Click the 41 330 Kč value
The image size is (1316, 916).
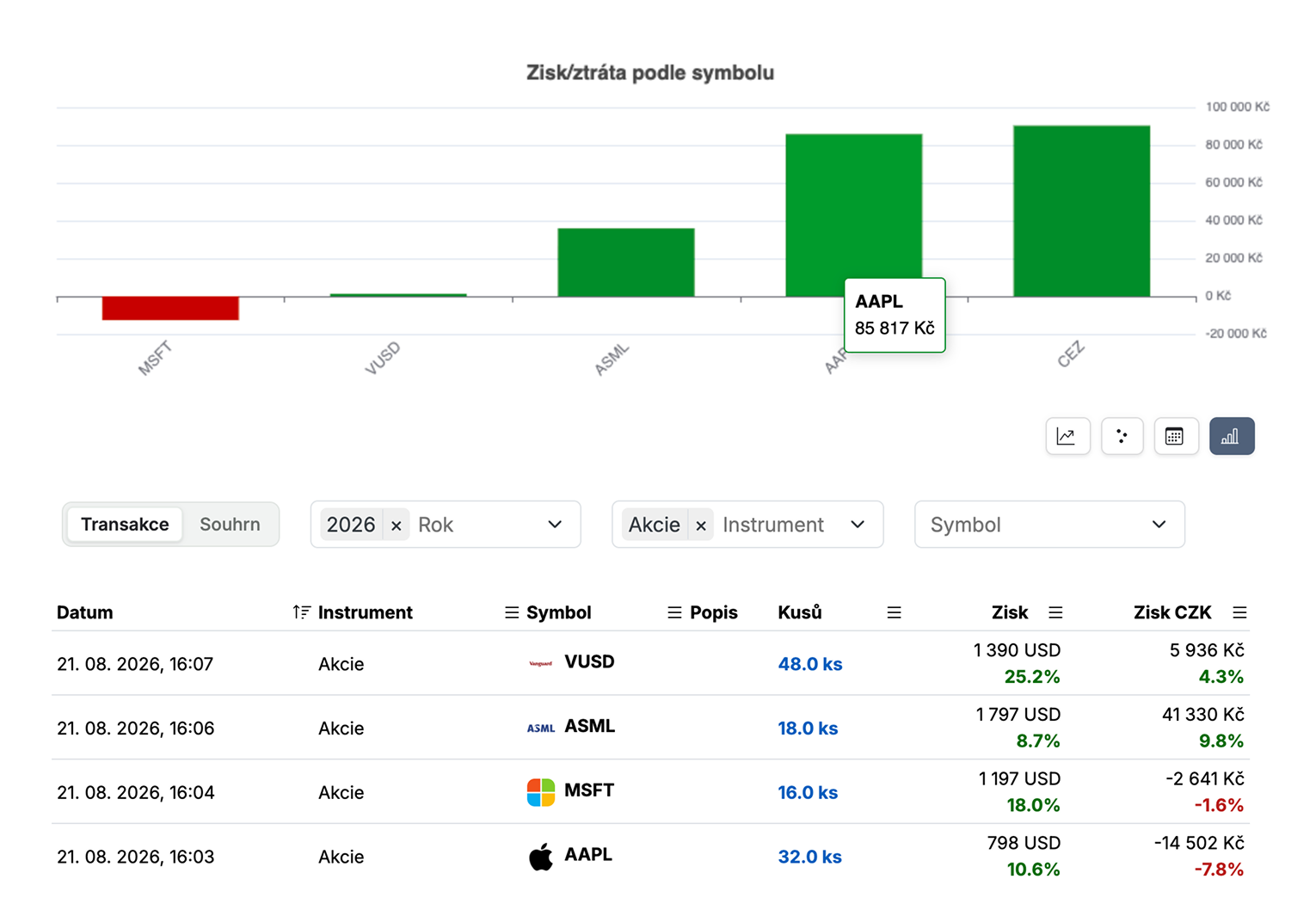tap(1202, 715)
